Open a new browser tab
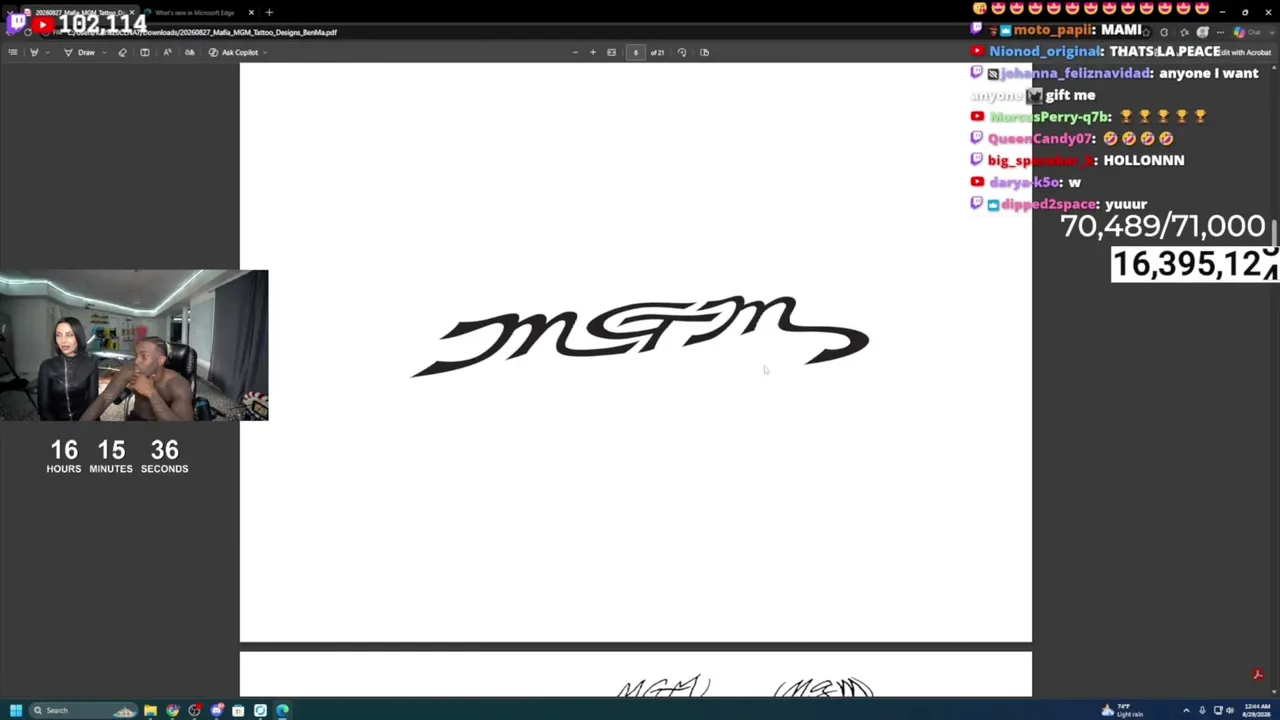Screen dimensions: 1280x720 (269, 12)
